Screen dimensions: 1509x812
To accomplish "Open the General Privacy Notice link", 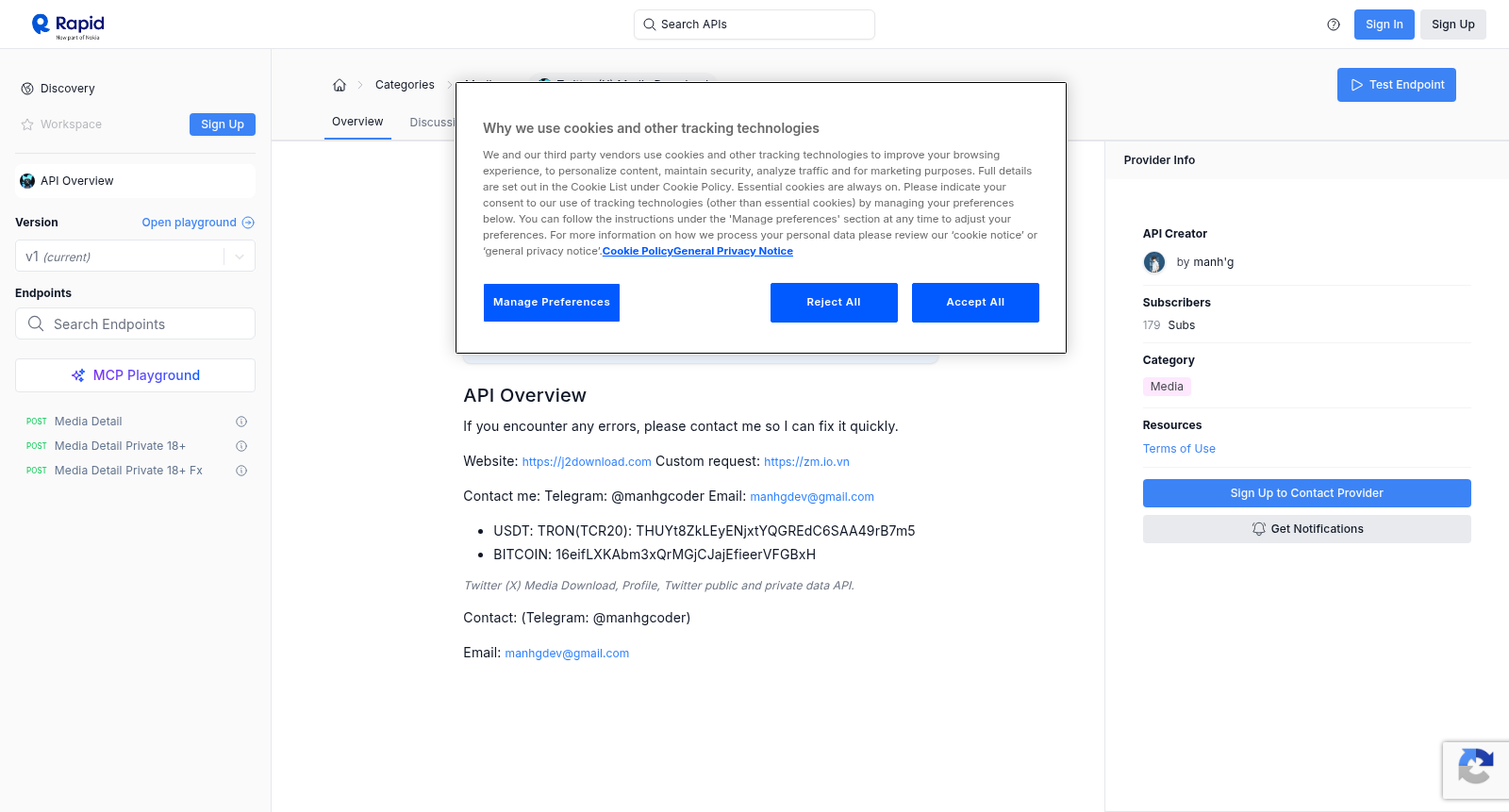I will coord(734,252).
